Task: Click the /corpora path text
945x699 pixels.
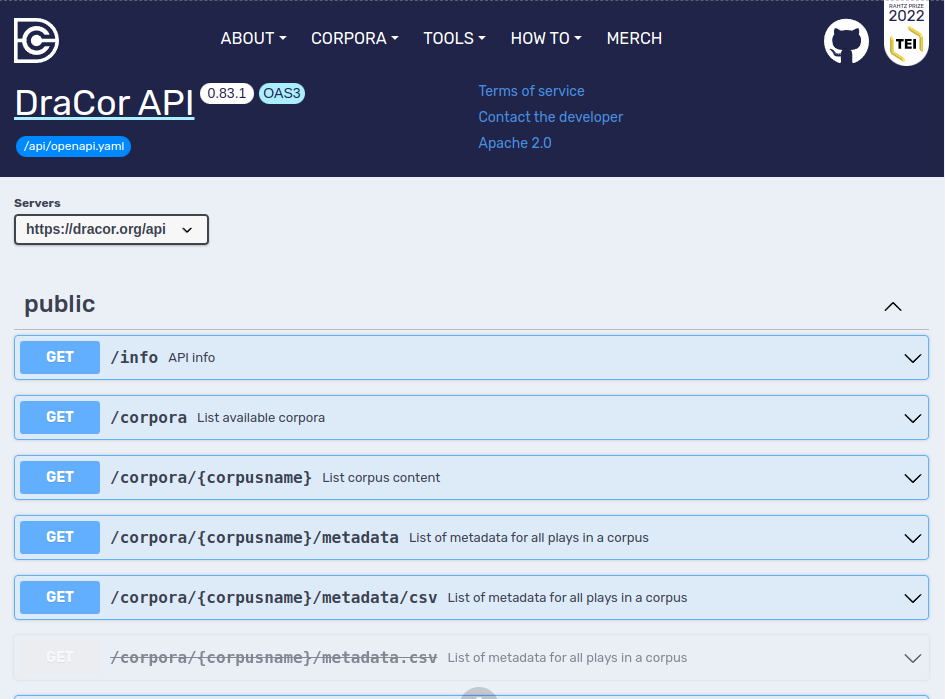Action: pos(149,418)
